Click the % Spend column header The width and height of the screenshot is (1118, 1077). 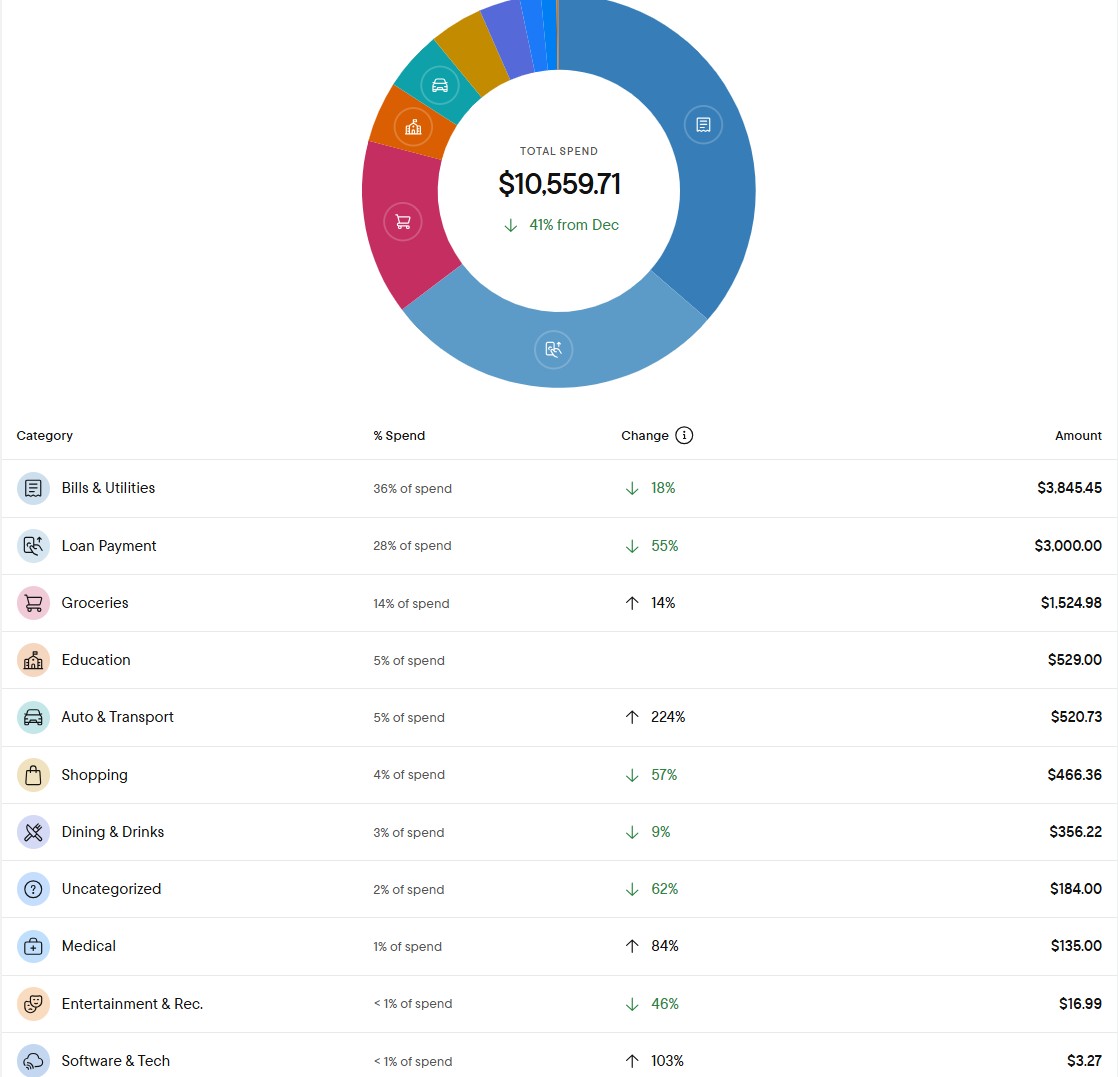pos(399,436)
